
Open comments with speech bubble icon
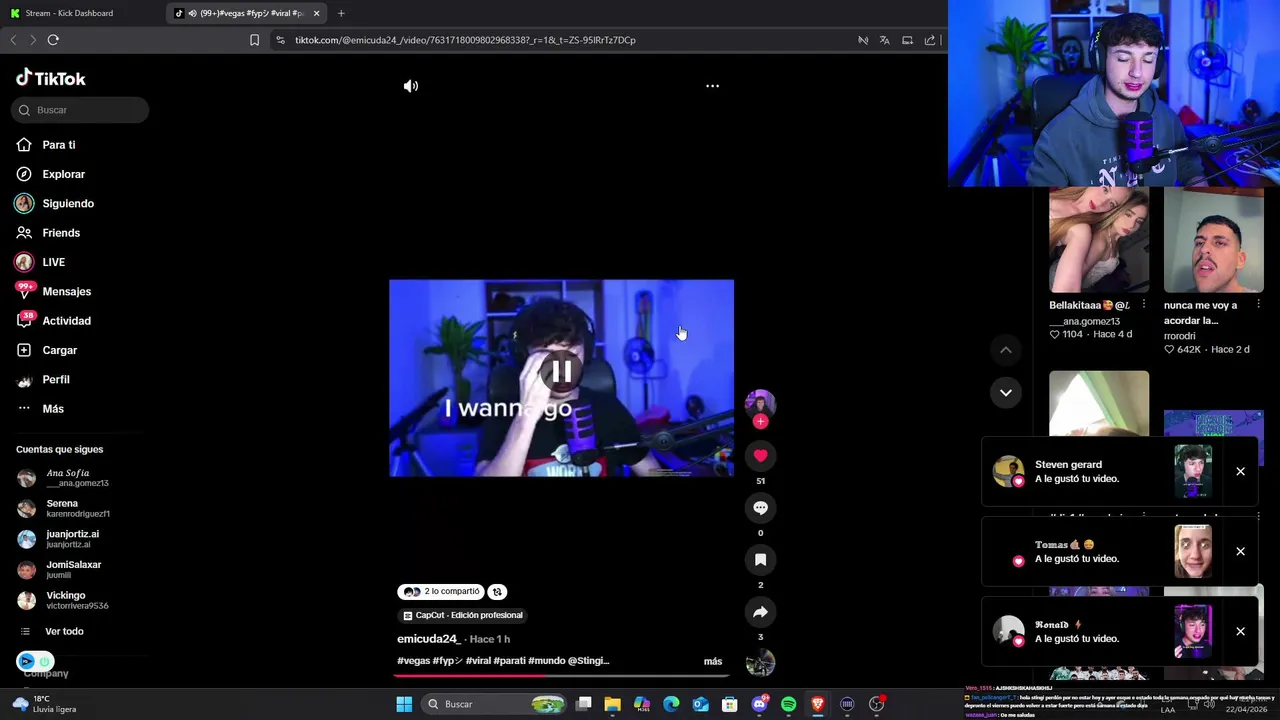pos(760,508)
